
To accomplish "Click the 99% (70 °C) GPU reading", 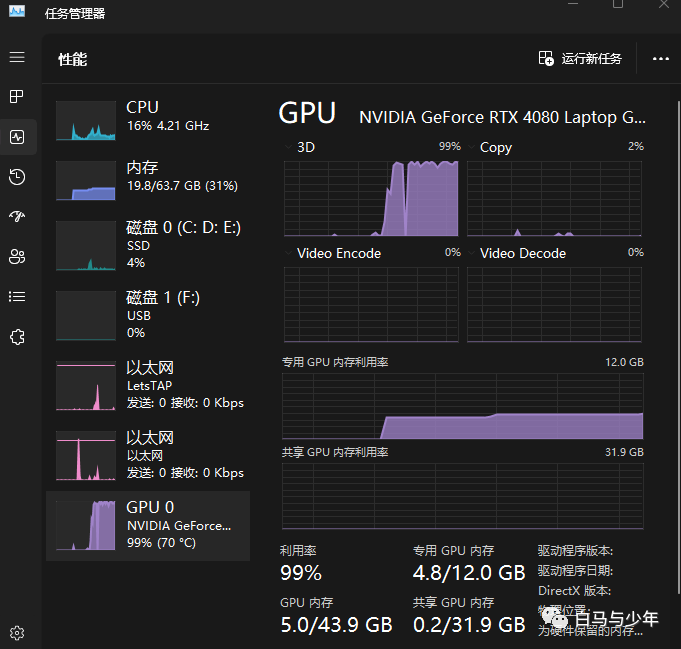I will coord(161,543).
